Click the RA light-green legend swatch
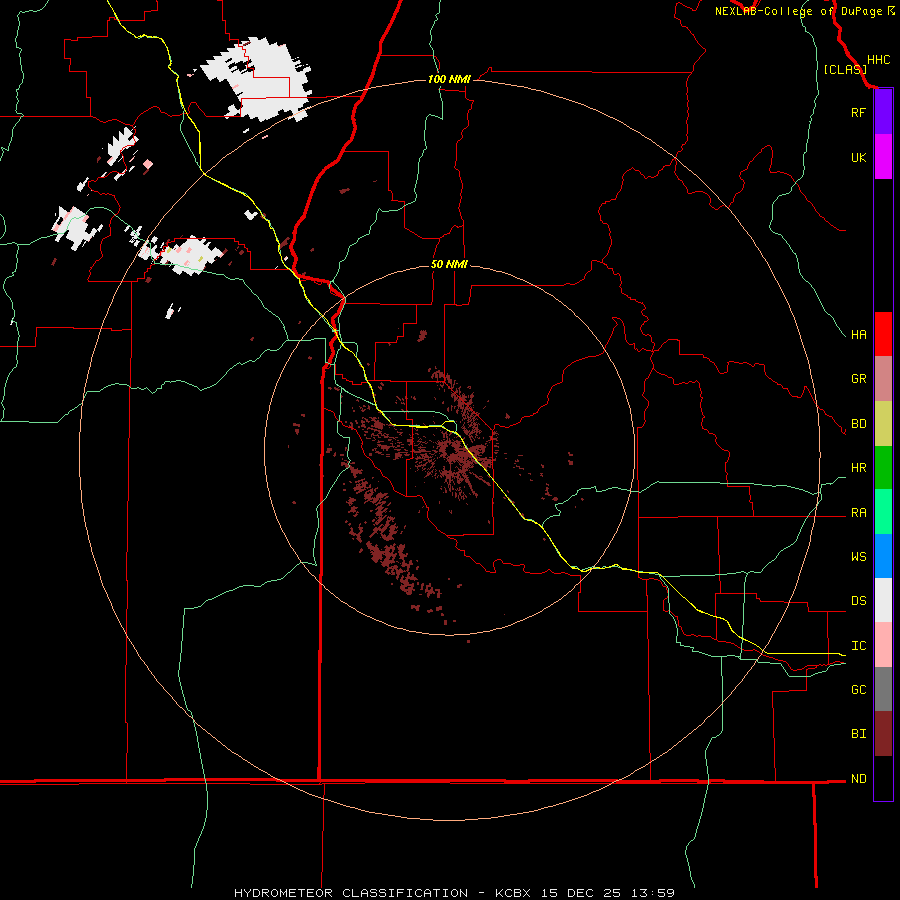The height and width of the screenshot is (900, 900). 883,512
